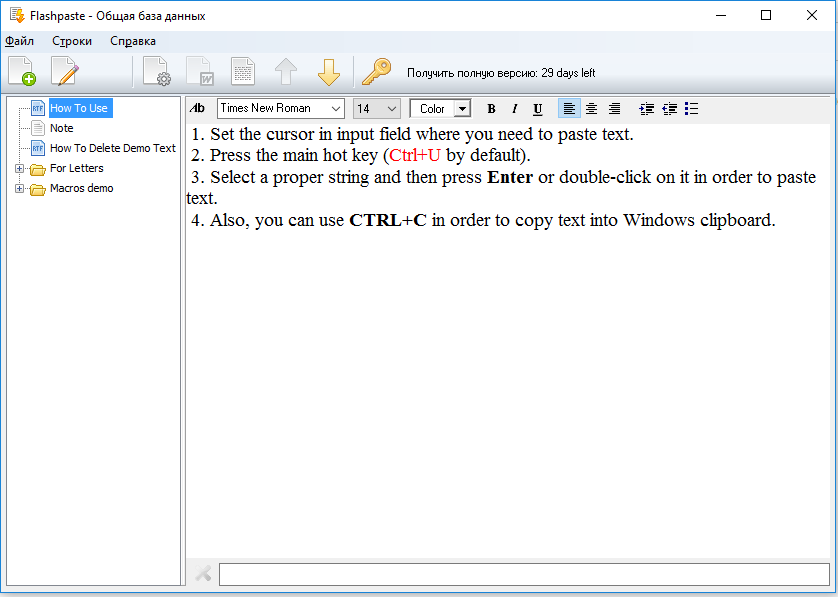This screenshot has width=838, height=597.
Task: Click the plain text document toolbar icon
Action: 243,71
